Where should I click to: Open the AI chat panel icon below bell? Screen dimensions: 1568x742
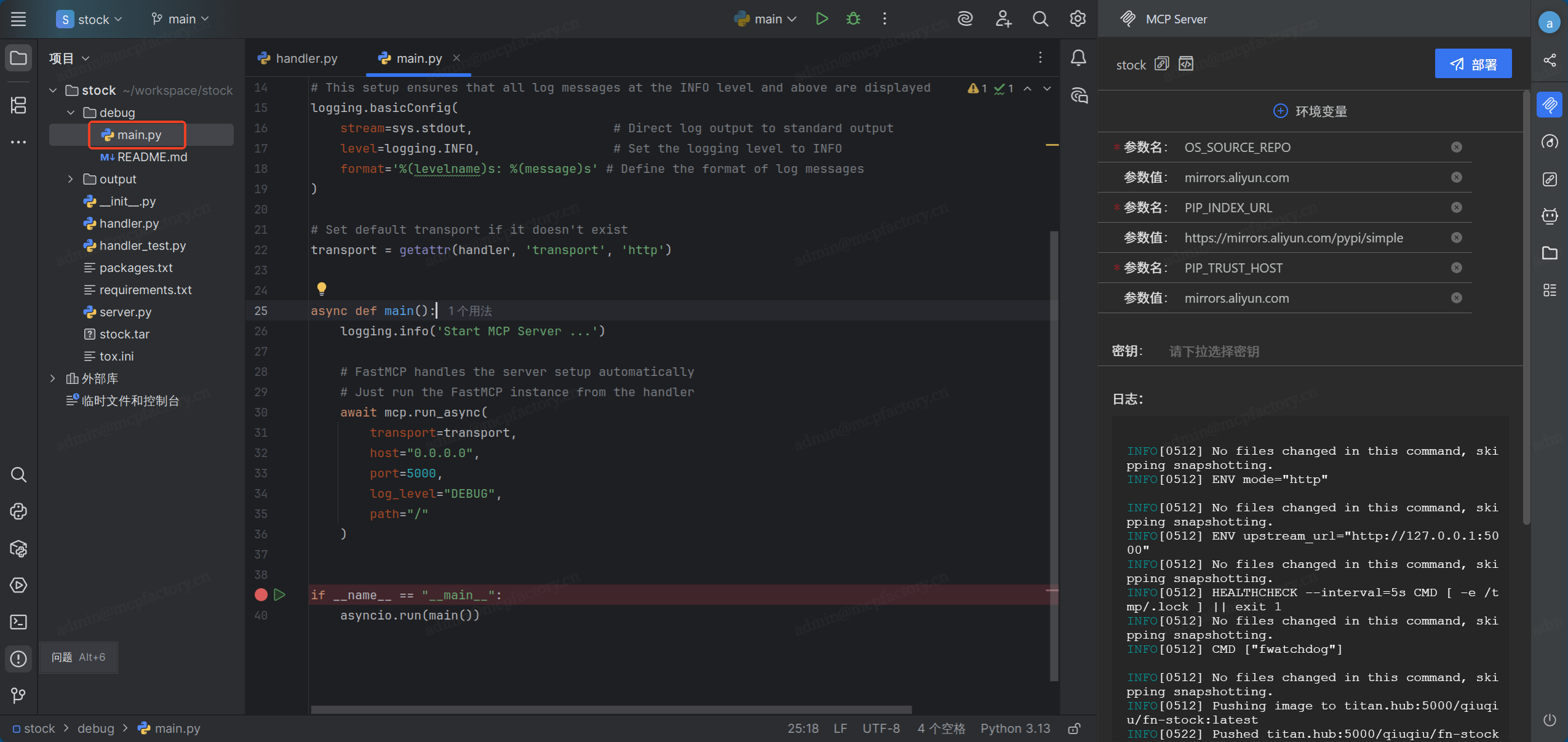point(1078,95)
